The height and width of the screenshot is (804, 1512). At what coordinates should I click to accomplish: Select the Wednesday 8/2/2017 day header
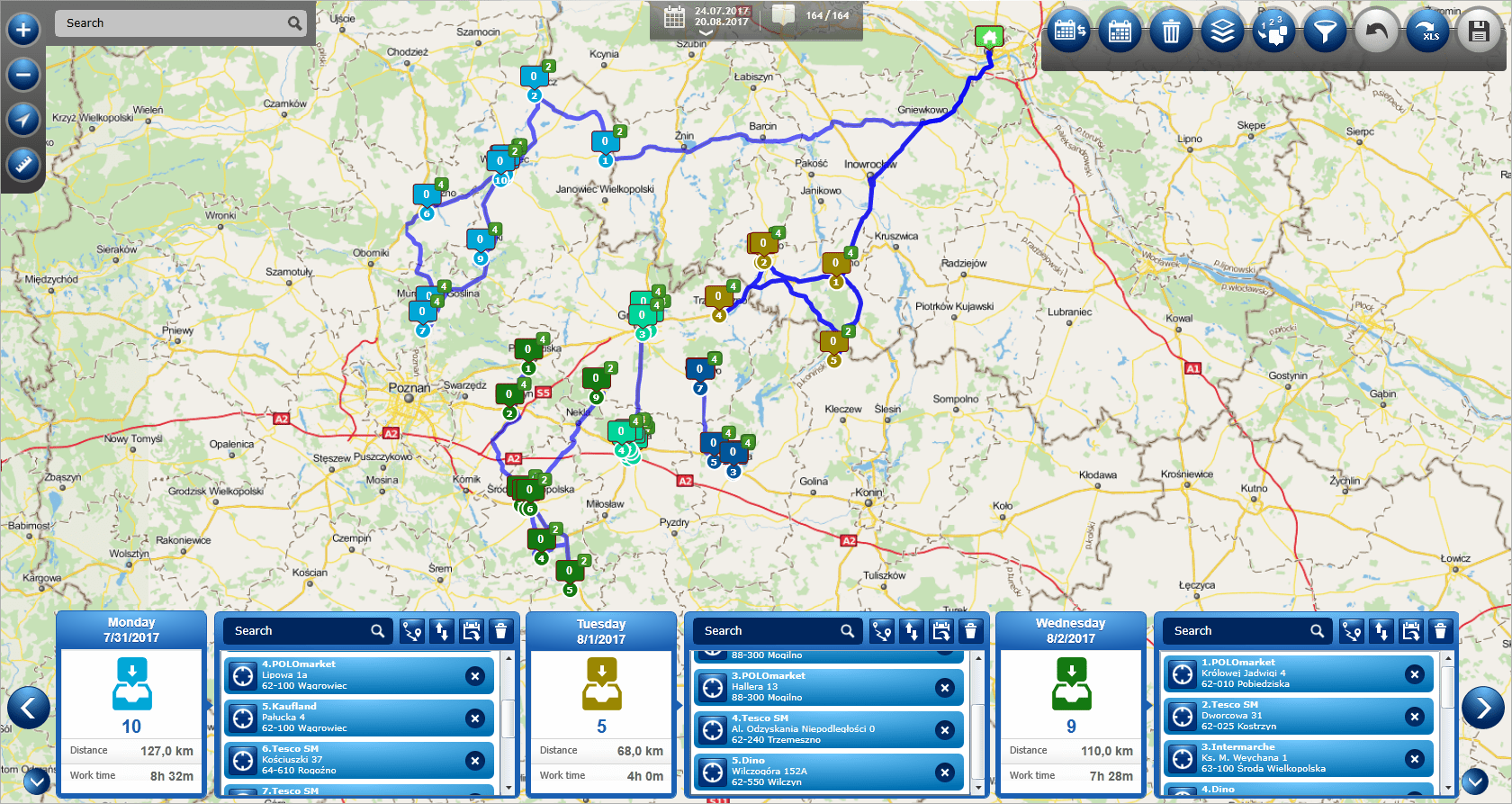tap(1070, 631)
